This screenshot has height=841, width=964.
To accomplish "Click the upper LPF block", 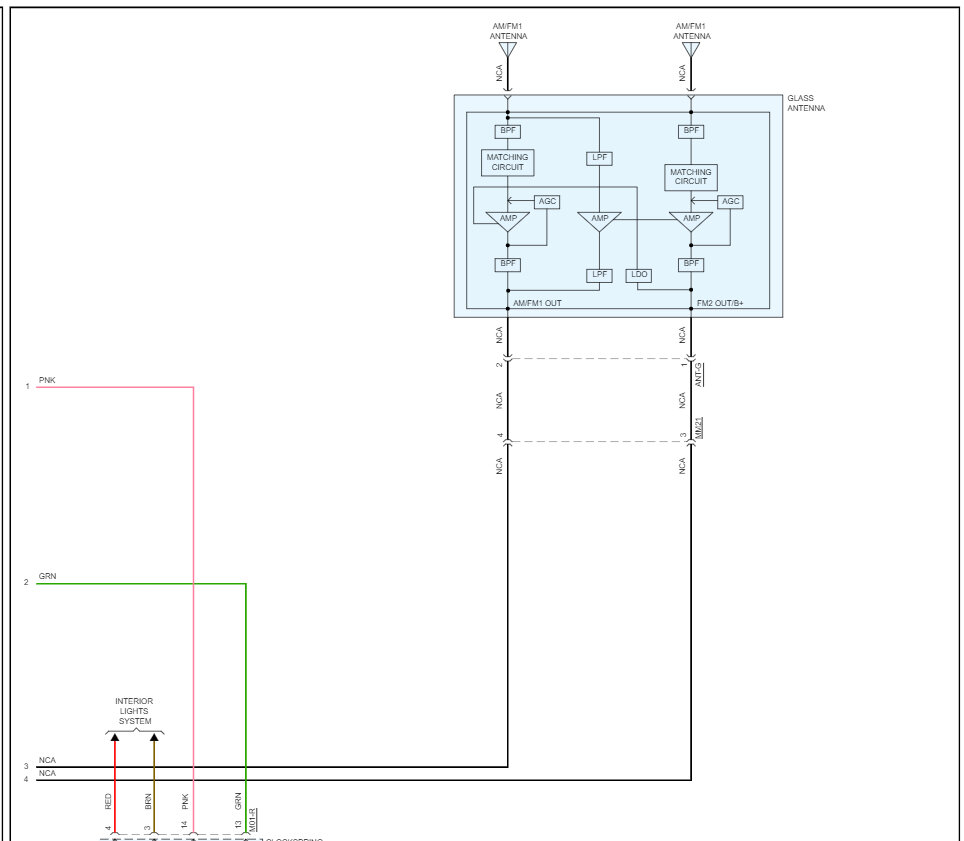I will pyautogui.click(x=599, y=158).
